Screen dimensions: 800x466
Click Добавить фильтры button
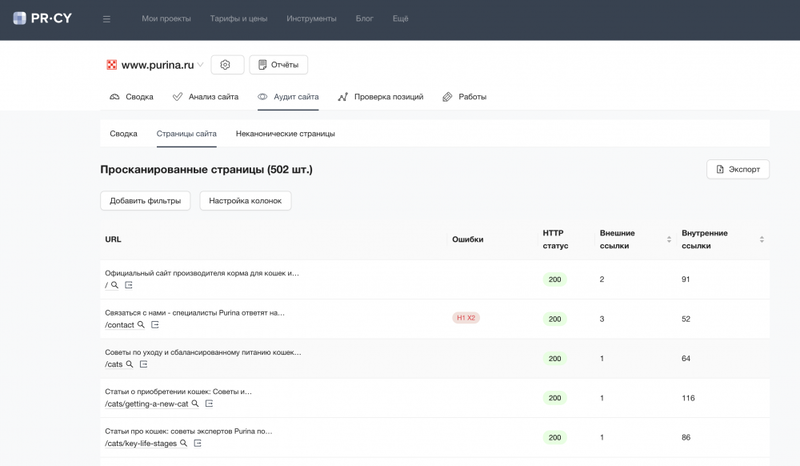point(145,201)
